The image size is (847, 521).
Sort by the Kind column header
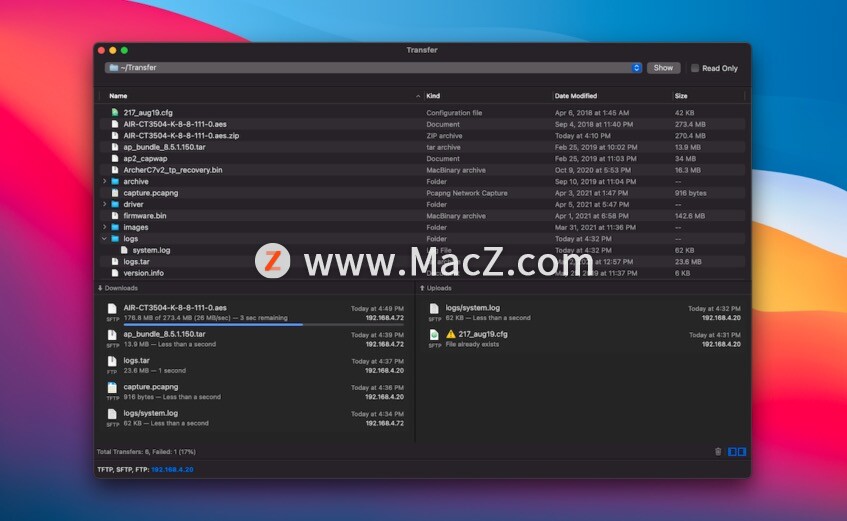pyautogui.click(x=433, y=96)
